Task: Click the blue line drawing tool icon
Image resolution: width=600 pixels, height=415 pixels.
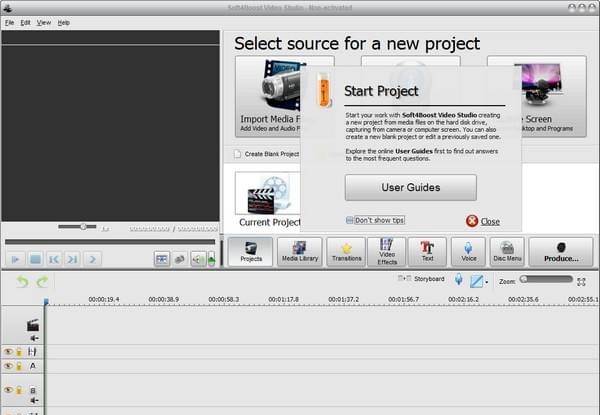Action: click(x=476, y=282)
